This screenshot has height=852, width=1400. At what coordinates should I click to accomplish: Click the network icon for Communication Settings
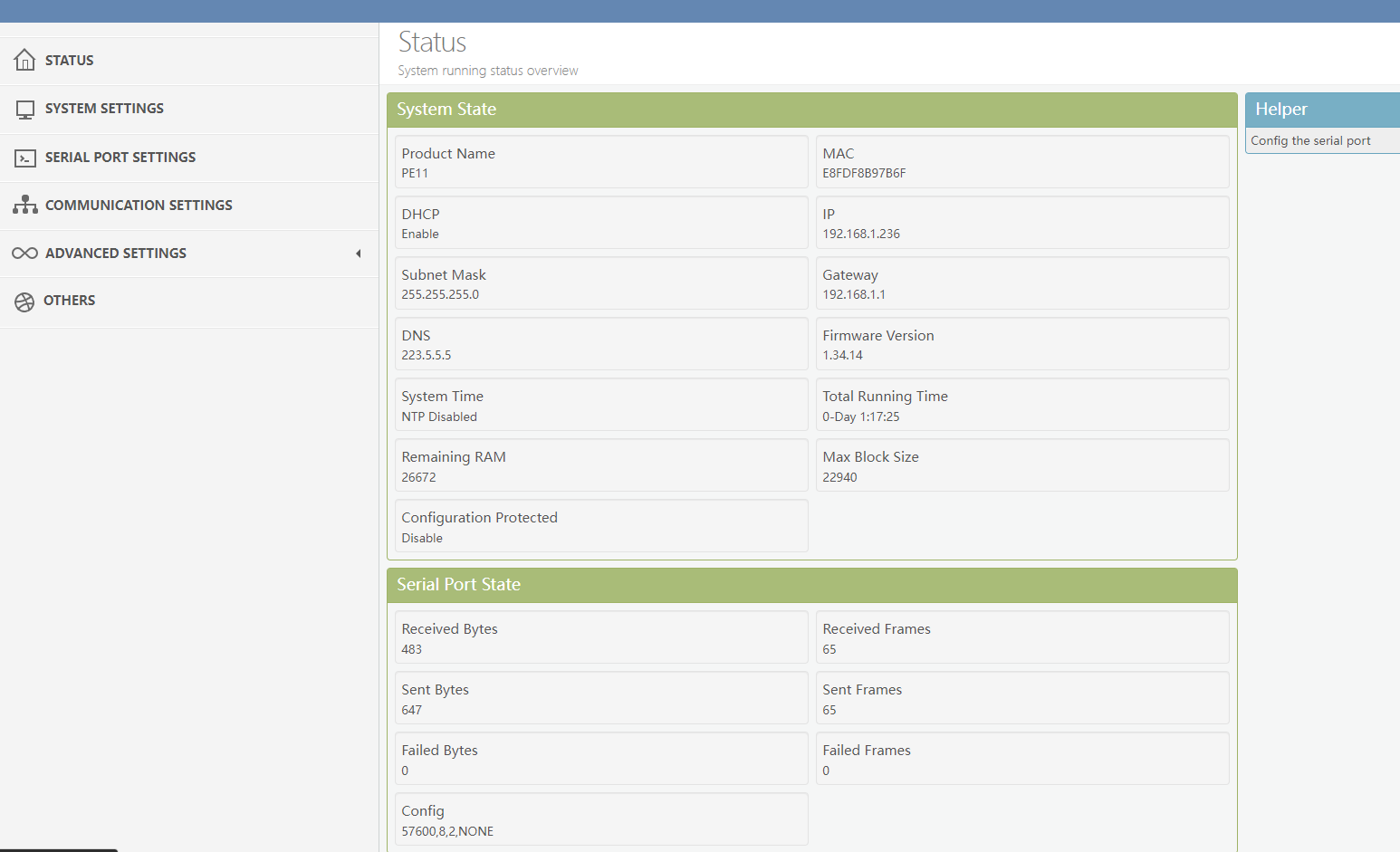point(25,205)
